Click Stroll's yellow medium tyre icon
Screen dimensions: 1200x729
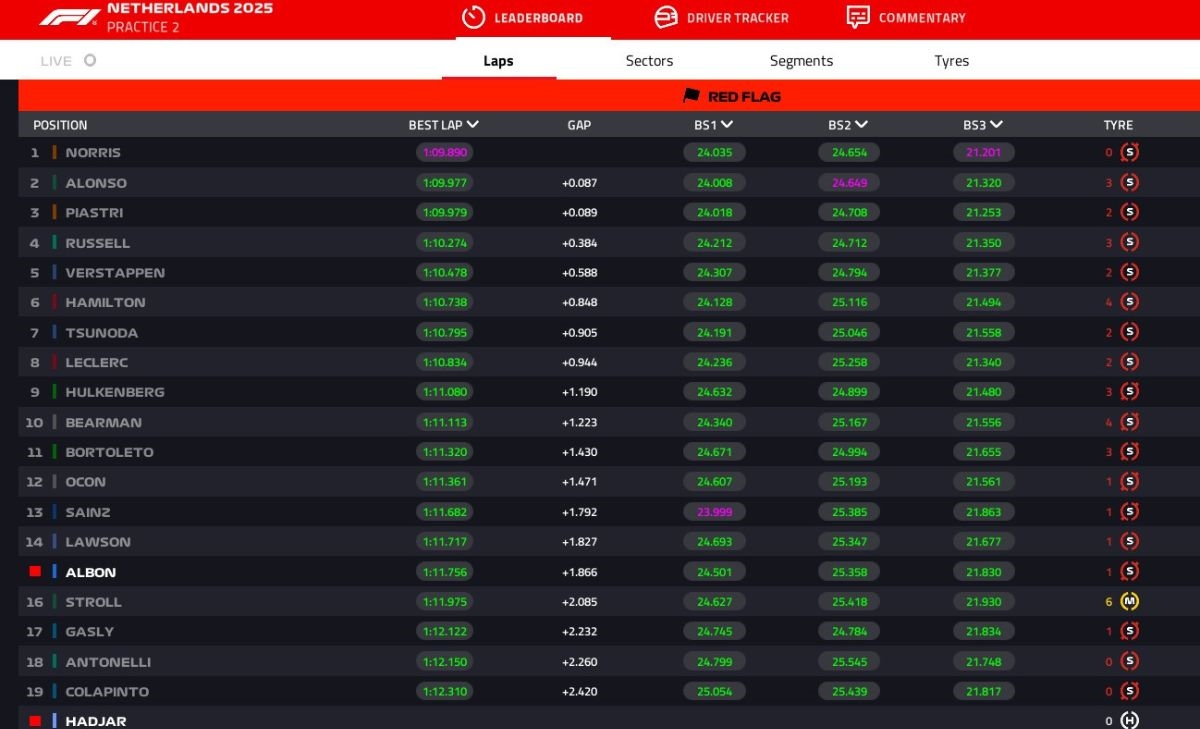coord(1130,602)
